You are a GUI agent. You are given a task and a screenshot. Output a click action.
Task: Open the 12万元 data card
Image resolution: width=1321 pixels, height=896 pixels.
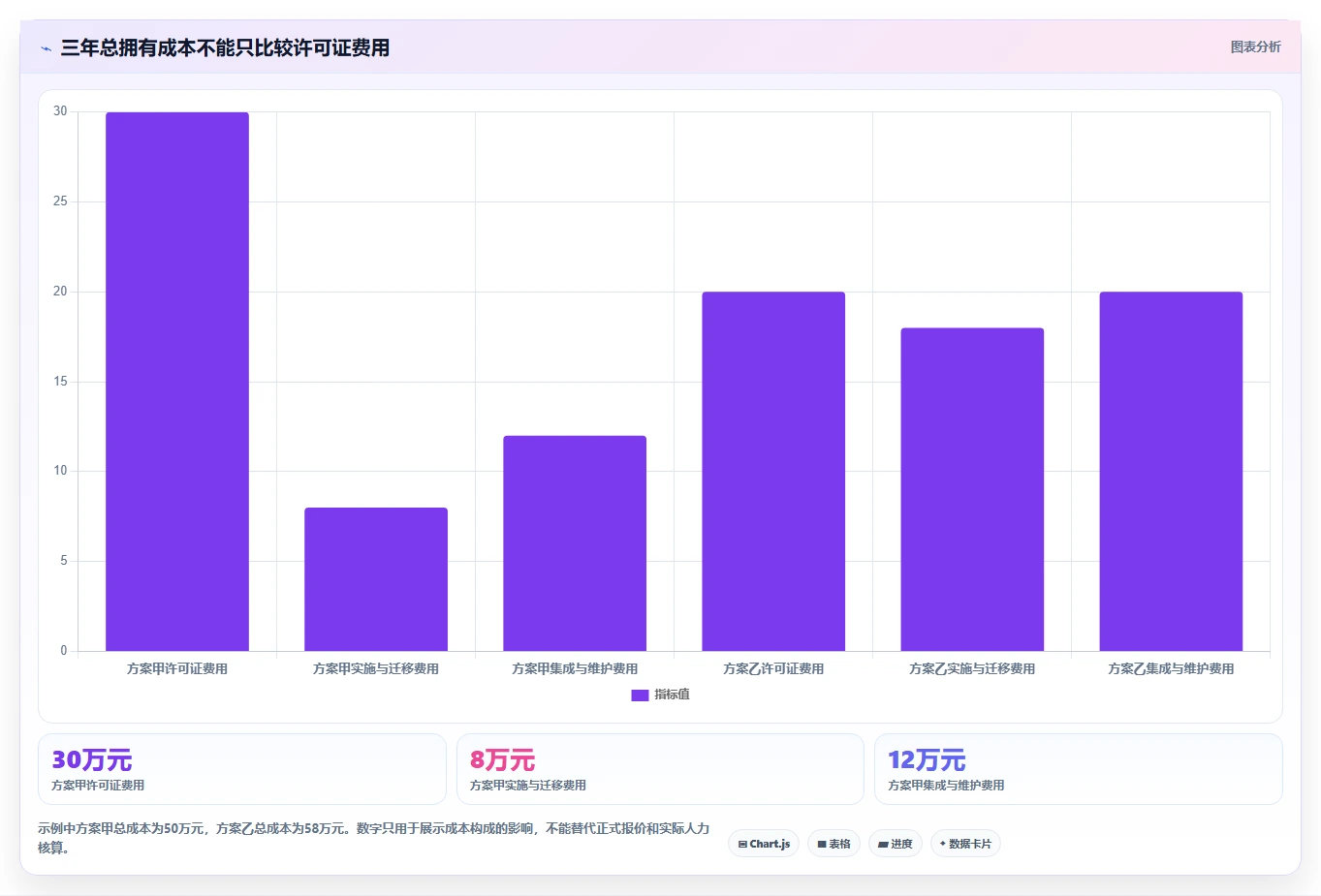[1079, 769]
